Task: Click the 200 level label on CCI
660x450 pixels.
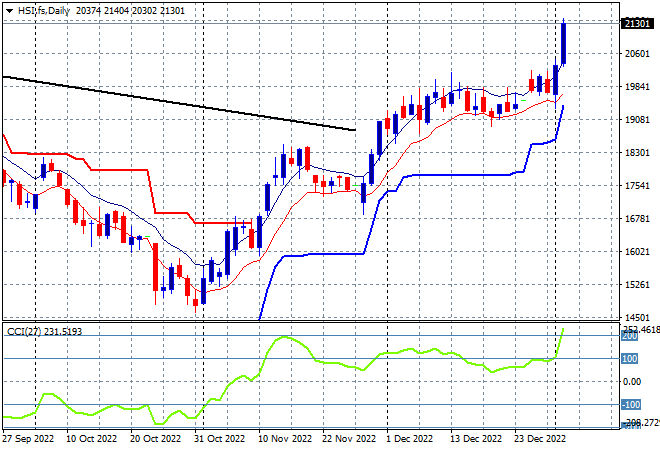Action: point(630,336)
